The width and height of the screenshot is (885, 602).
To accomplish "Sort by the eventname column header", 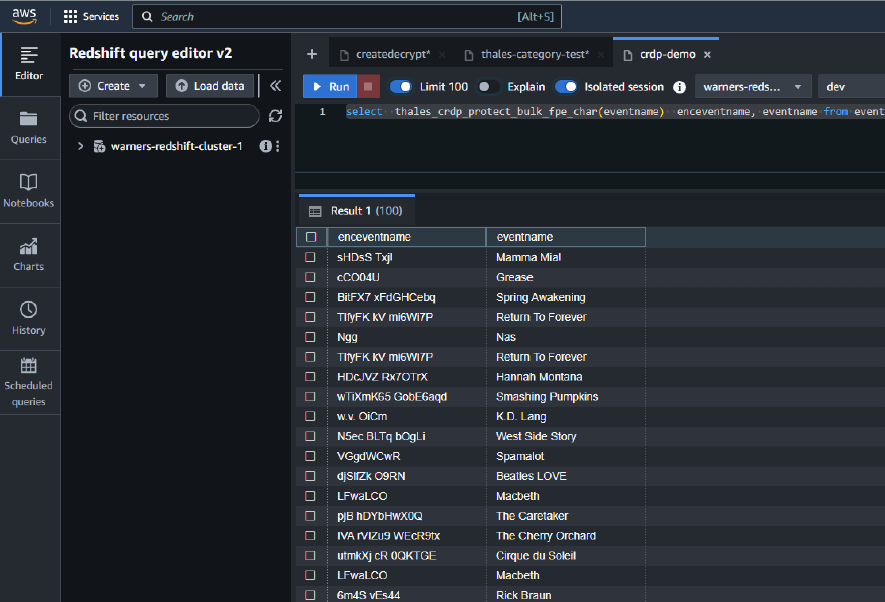I will (x=565, y=237).
